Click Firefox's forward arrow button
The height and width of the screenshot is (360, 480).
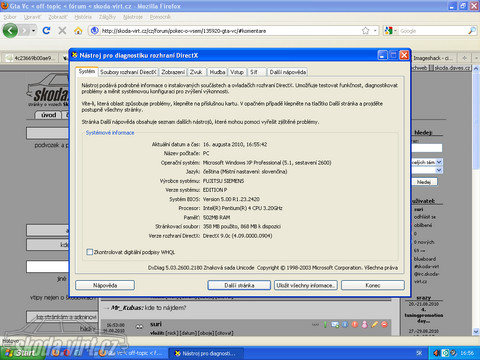tap(24, 31)
